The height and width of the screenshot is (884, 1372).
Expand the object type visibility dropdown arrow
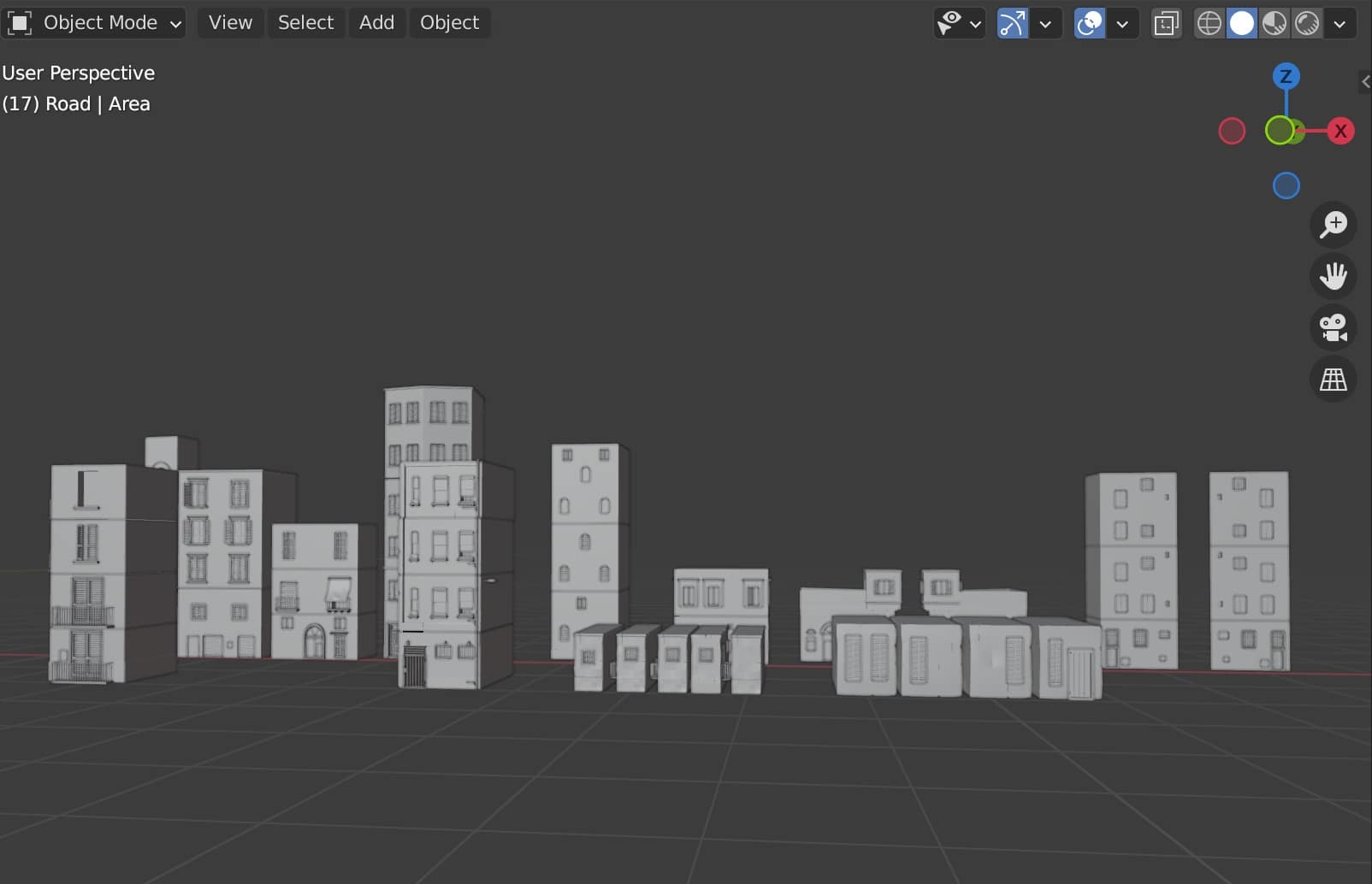[975, 24]
